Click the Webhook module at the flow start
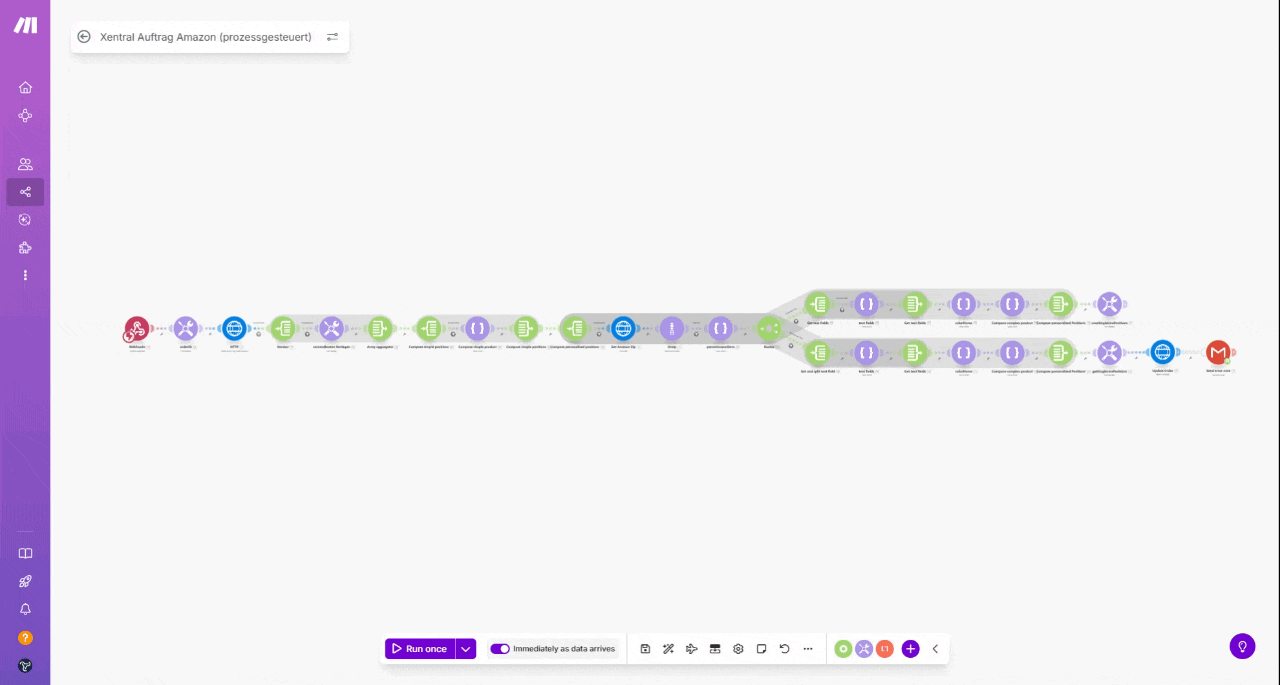Viewport: 1280px width, 685px height. tap(136, 328)
